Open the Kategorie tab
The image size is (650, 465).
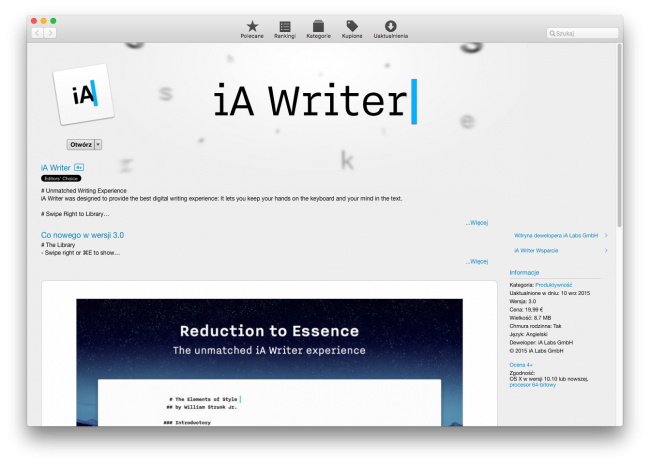coord(318,29)
